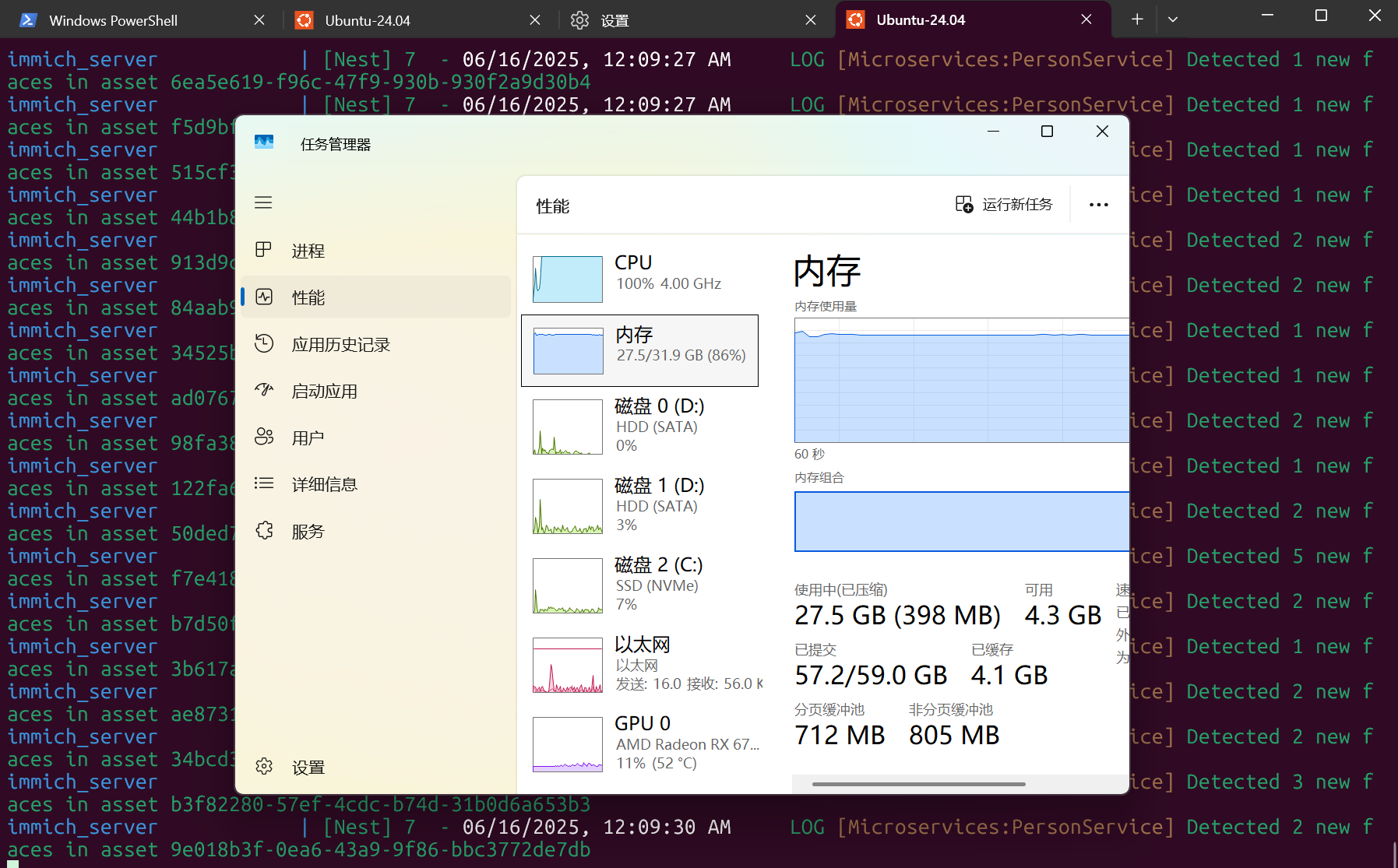Select the 性能 (Performance) page

pos(375,297)
